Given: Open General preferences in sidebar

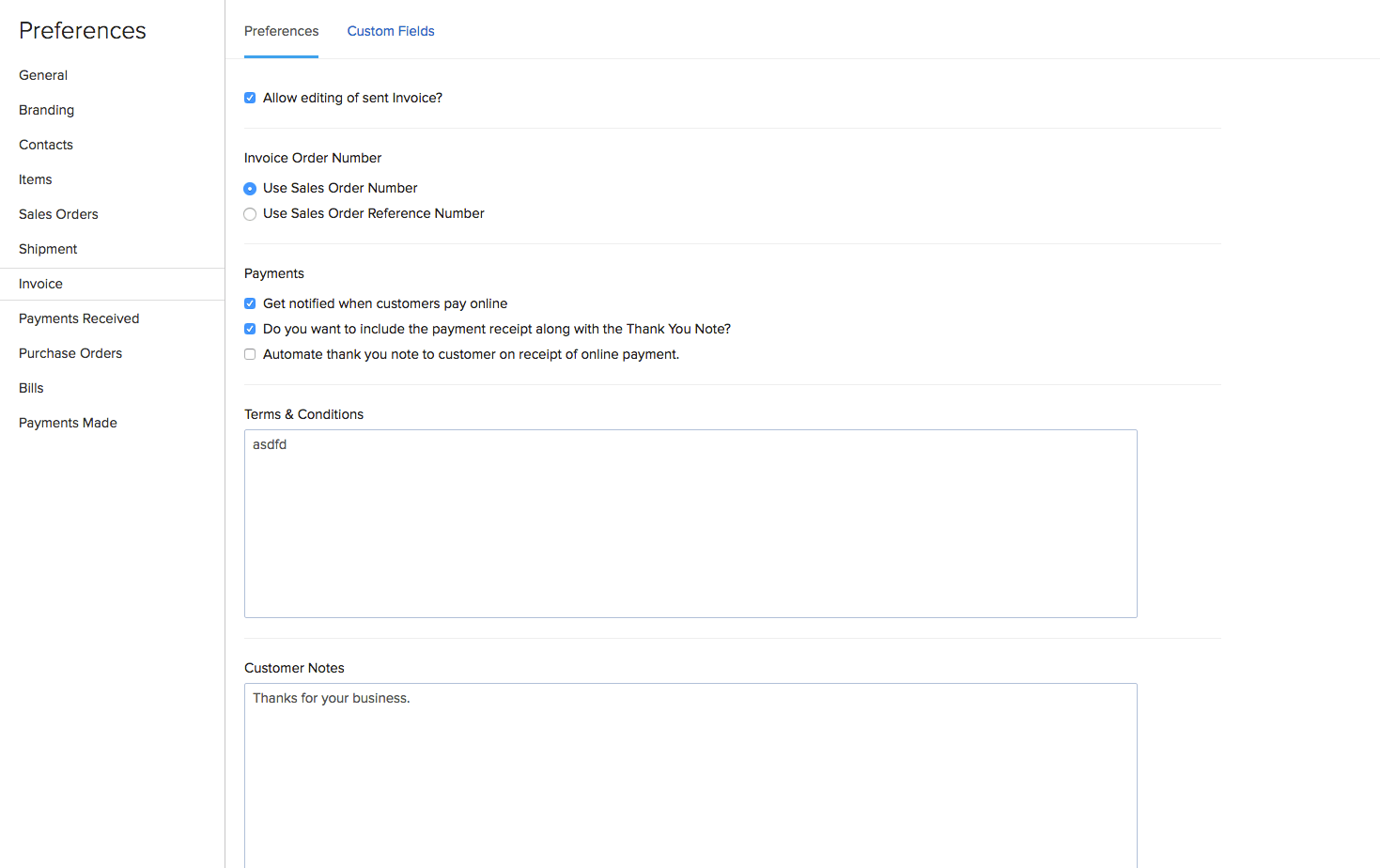Looking at the screenshot, I should 43,75.
